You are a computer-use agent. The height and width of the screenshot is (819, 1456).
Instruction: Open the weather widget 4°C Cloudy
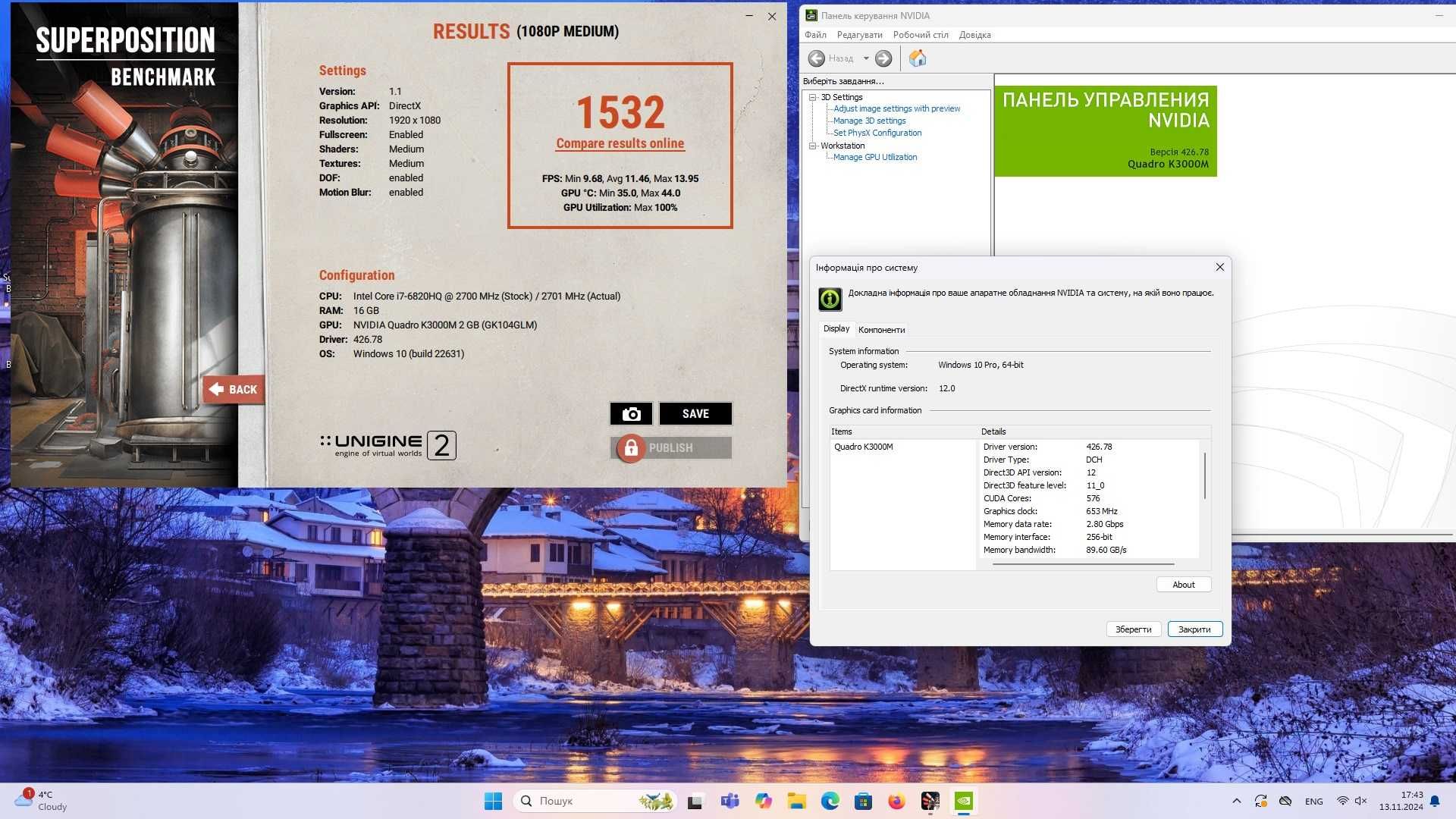42,801
